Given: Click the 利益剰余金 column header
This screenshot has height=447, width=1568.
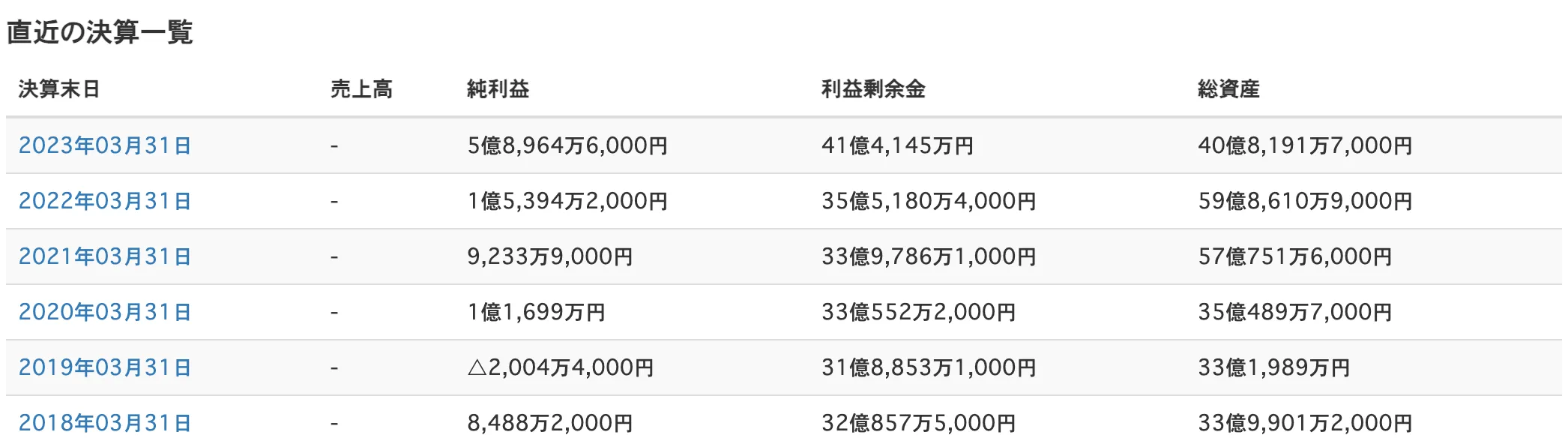Looking at the screenshot, I should 873,89.
